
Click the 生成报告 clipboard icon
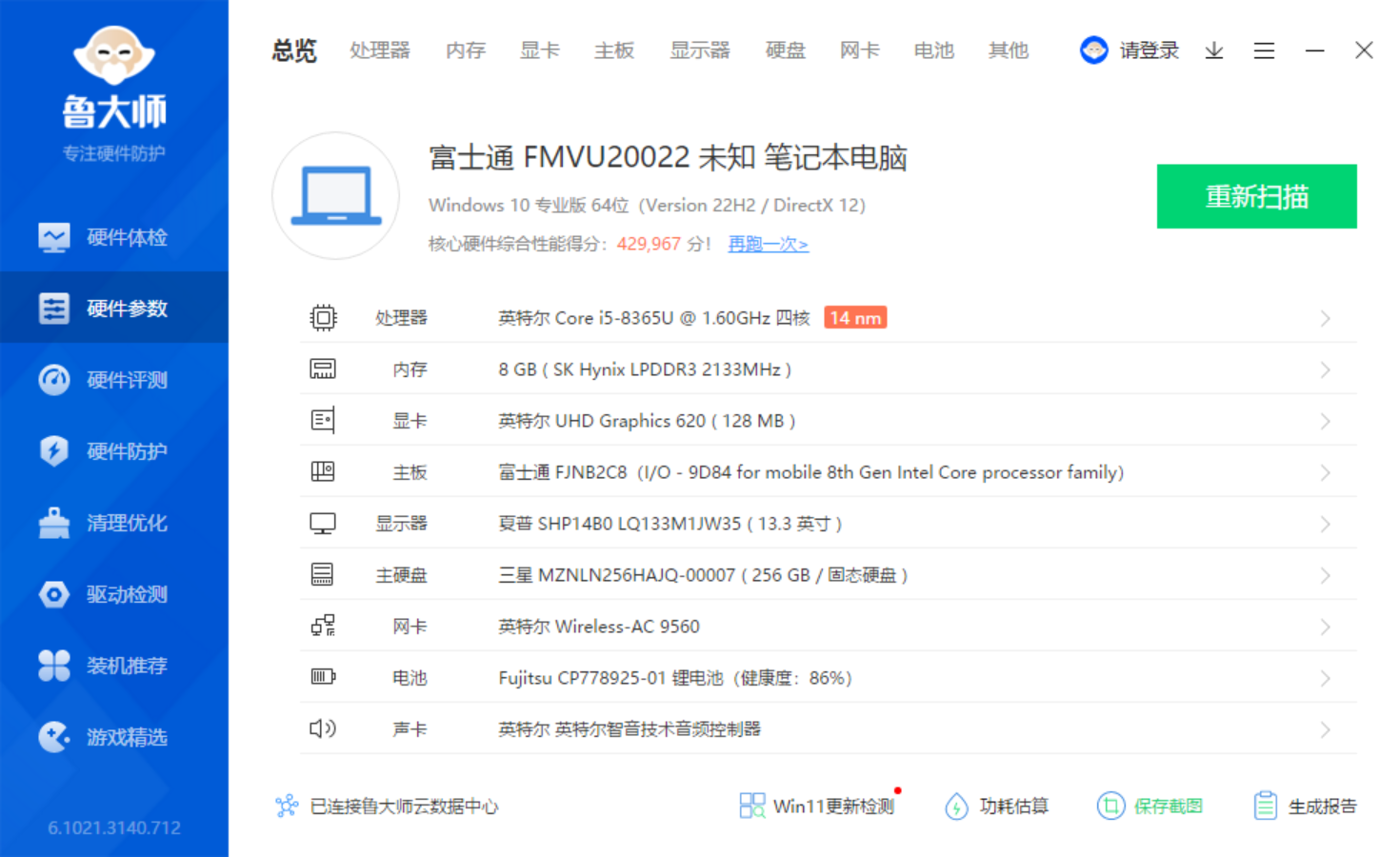[1265, 807]
